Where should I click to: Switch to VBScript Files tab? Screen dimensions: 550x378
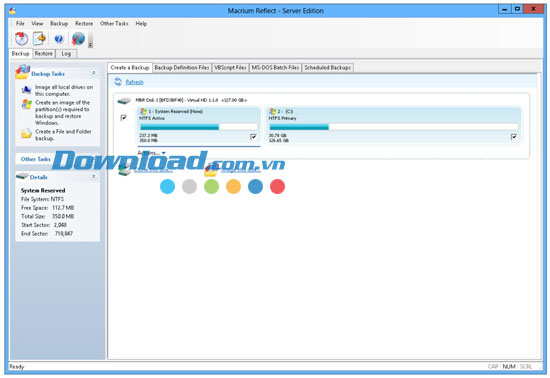pos(230,68)
